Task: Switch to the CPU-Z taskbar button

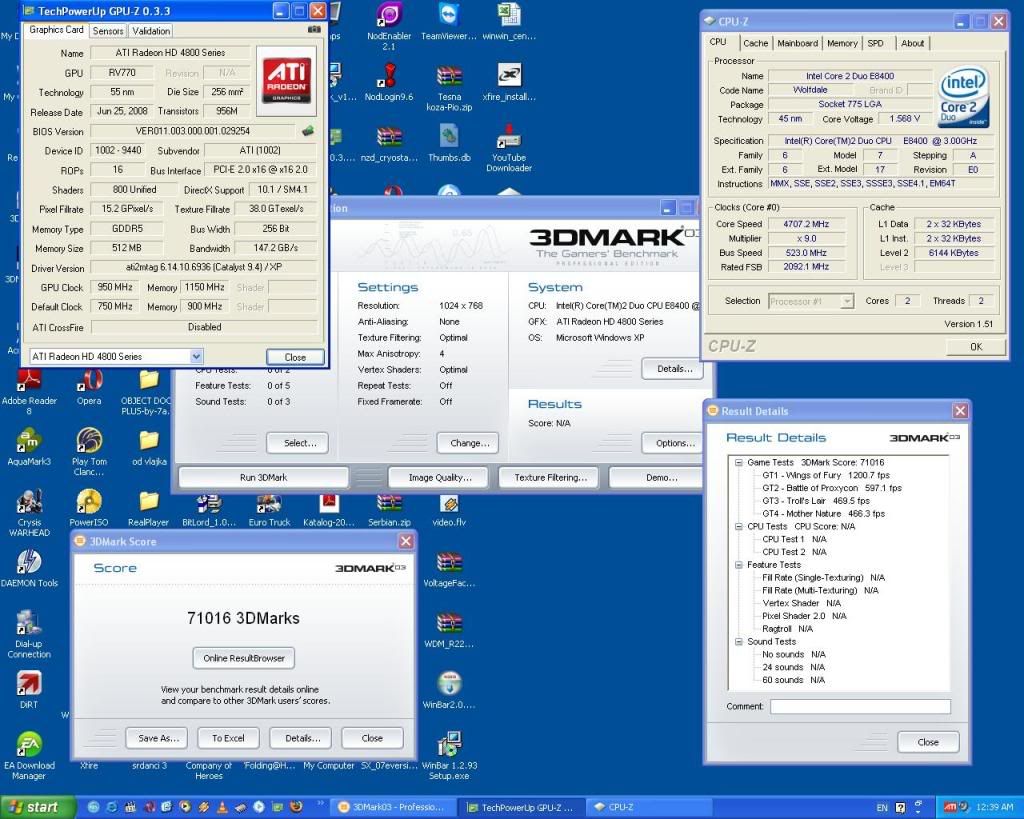Action: click(x=647, y=807)
